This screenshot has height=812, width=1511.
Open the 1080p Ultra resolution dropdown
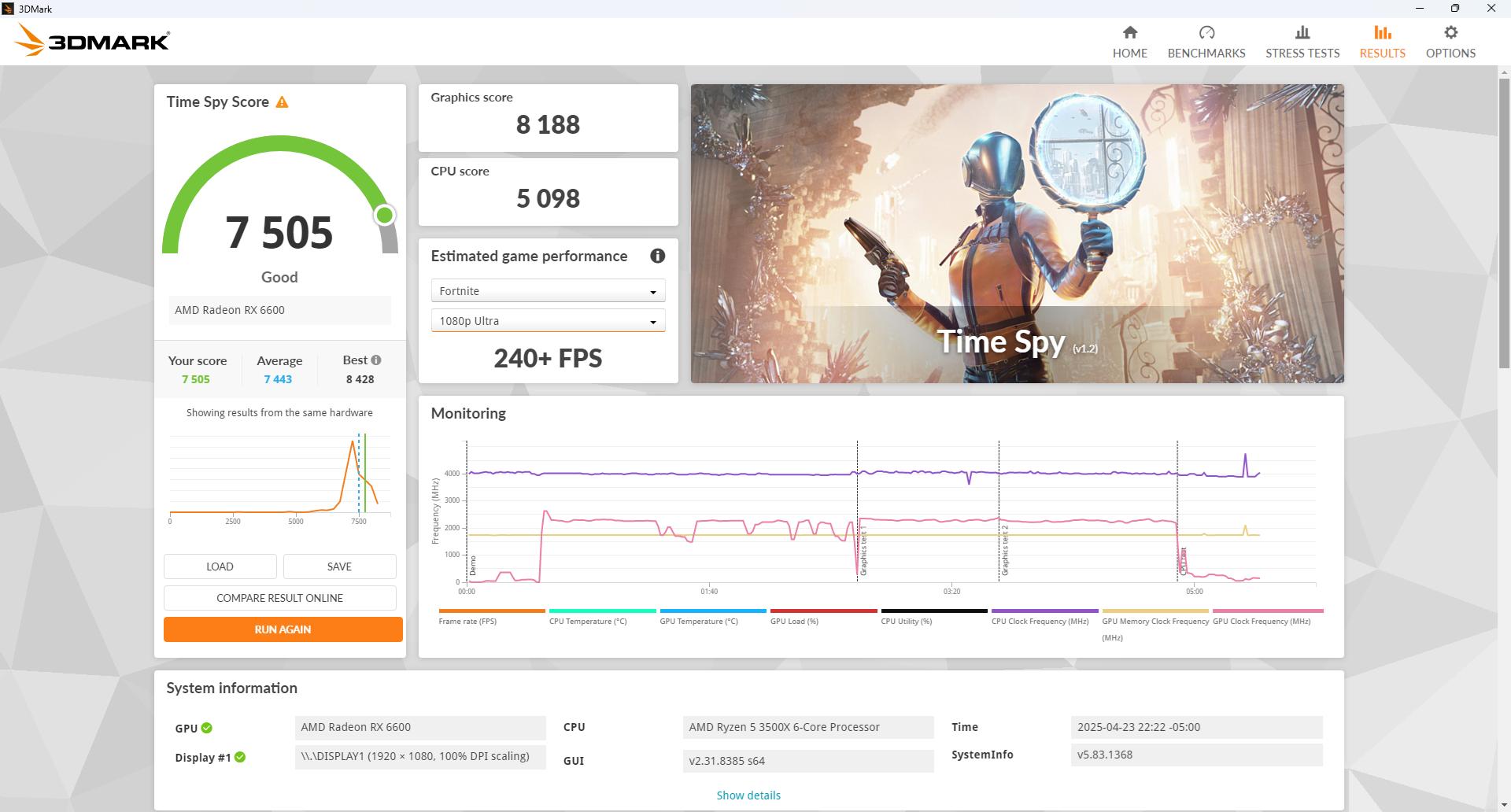coord(548,321)
